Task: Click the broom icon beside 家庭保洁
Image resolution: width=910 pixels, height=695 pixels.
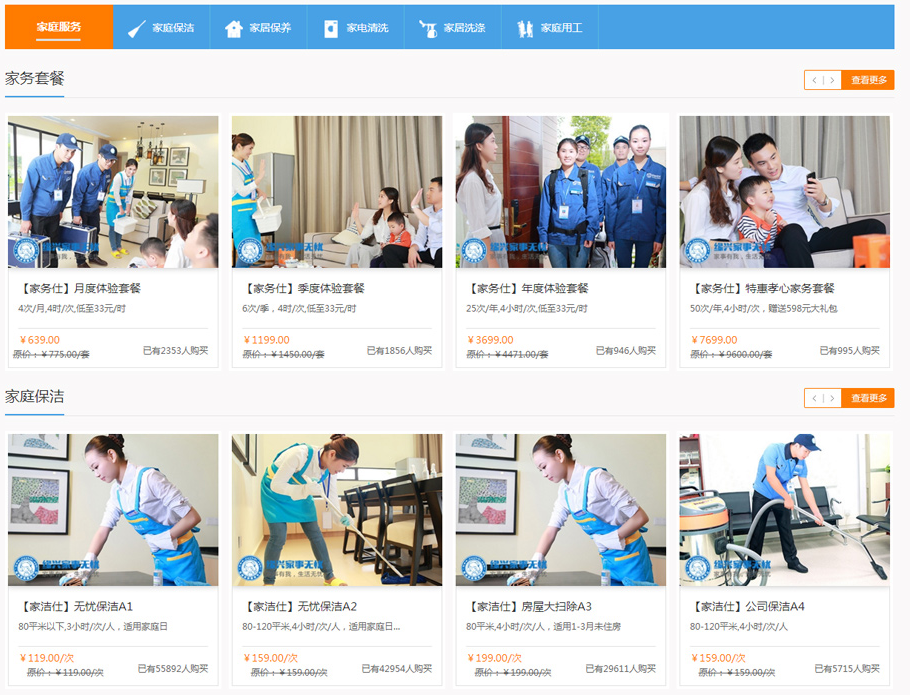Action: tap(137, 29)
